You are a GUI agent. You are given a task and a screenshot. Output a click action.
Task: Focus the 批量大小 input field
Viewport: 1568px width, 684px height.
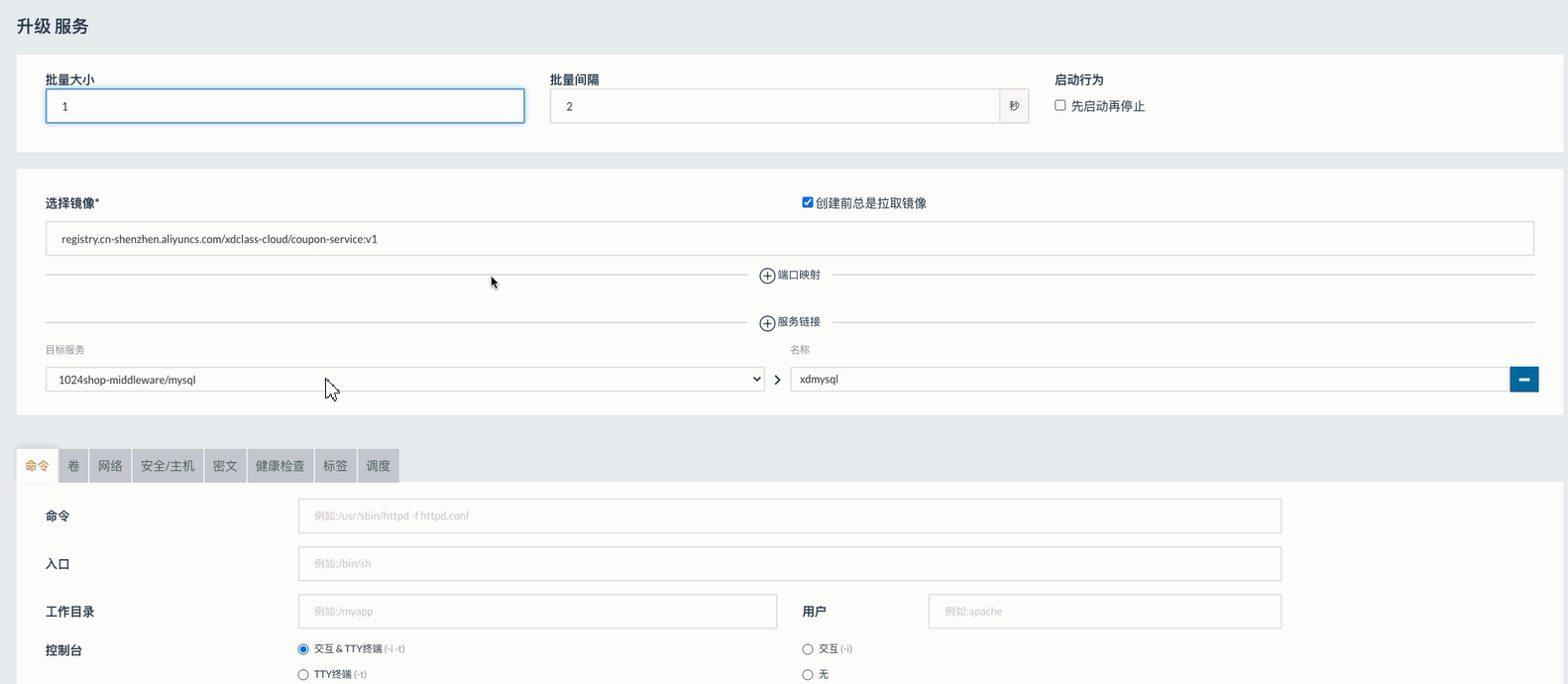pyautogui.click(x=284, y=106)
